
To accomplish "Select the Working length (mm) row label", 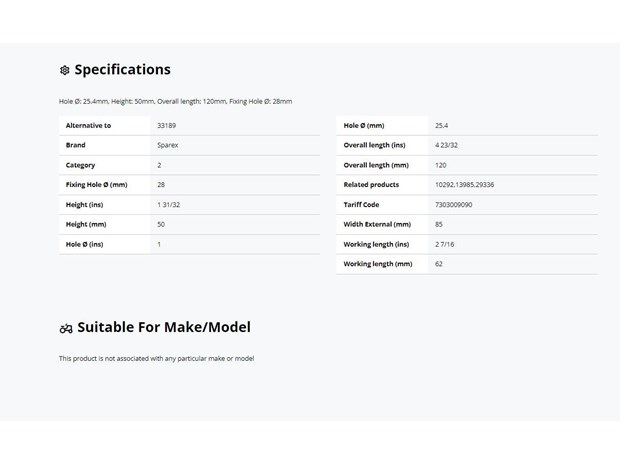I will coord(378,264).
